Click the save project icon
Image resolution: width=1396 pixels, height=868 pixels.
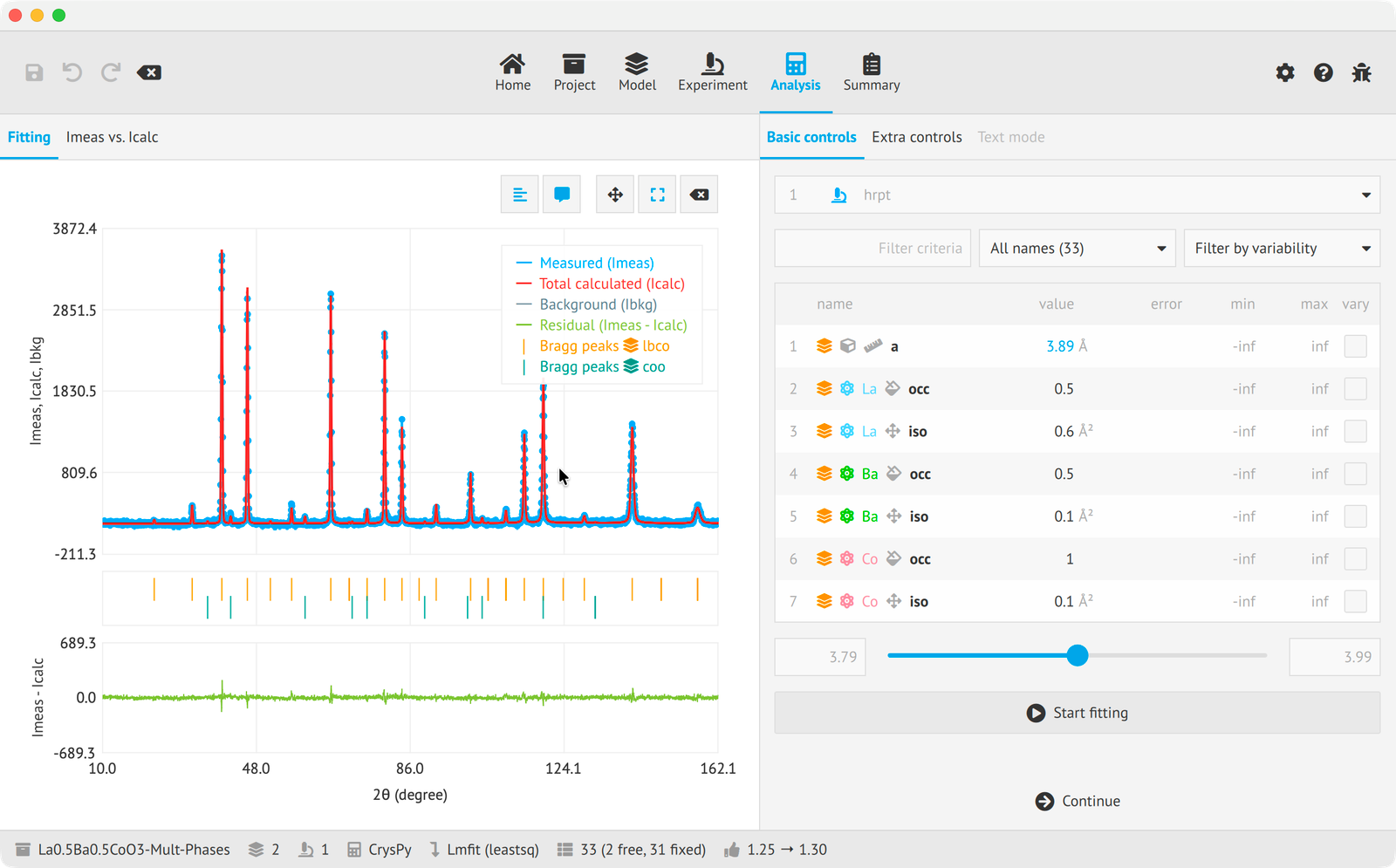[x=34, y=72]
